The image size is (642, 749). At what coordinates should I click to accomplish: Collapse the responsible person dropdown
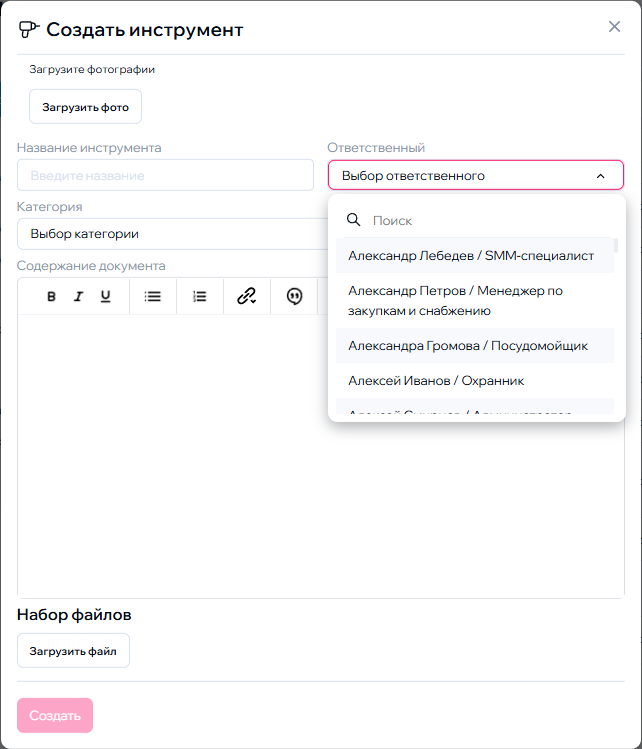tap(600, 176)
